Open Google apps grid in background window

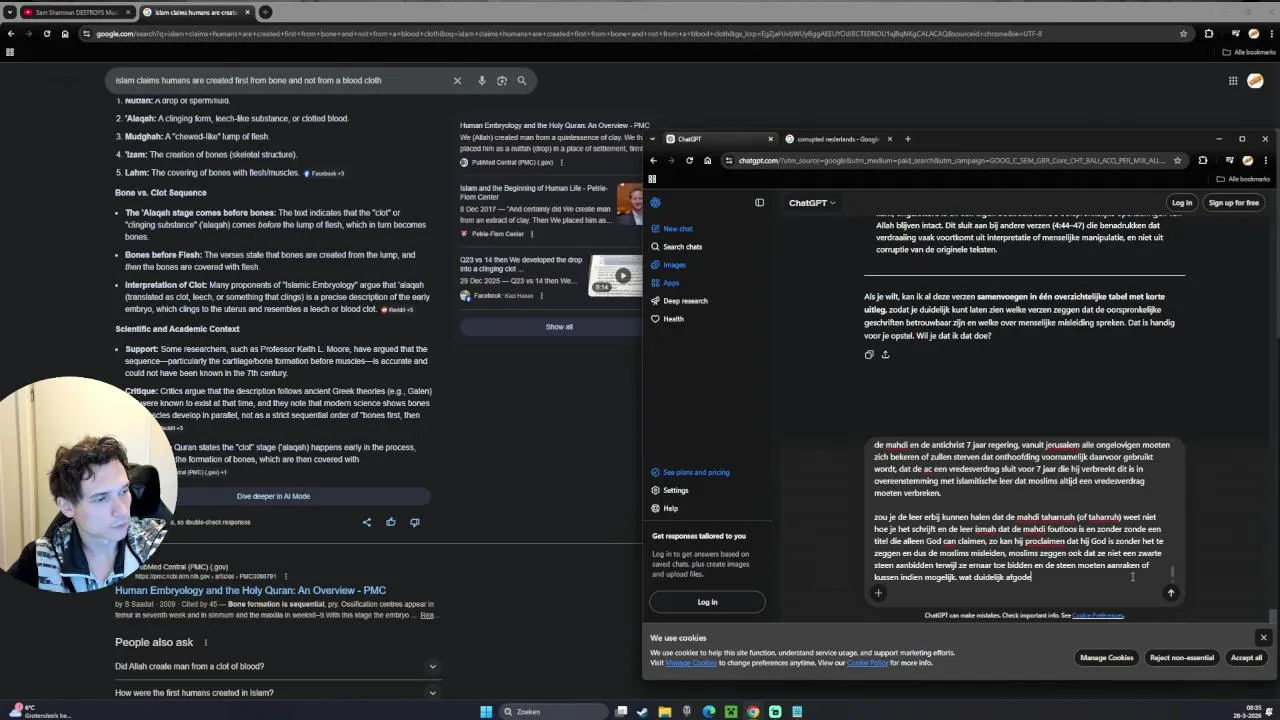[x=1233, y=81]
